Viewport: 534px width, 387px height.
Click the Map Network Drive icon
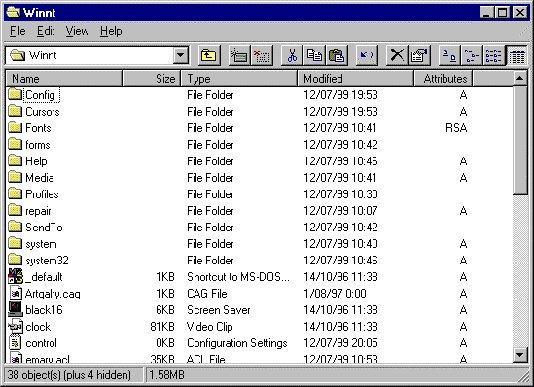click(x=239, y=55)
